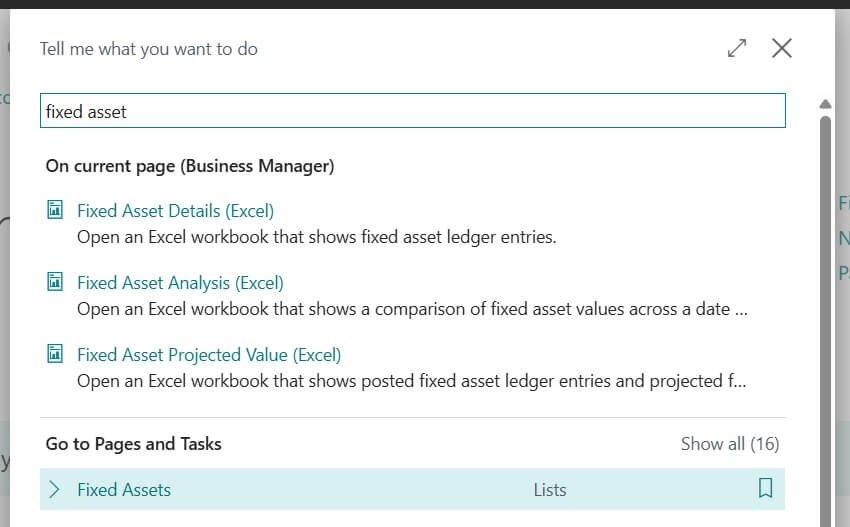This screenshot has height=527, width=850.
Task: Click the search box containing 'fixed asset'
Action: coord(412,112)
